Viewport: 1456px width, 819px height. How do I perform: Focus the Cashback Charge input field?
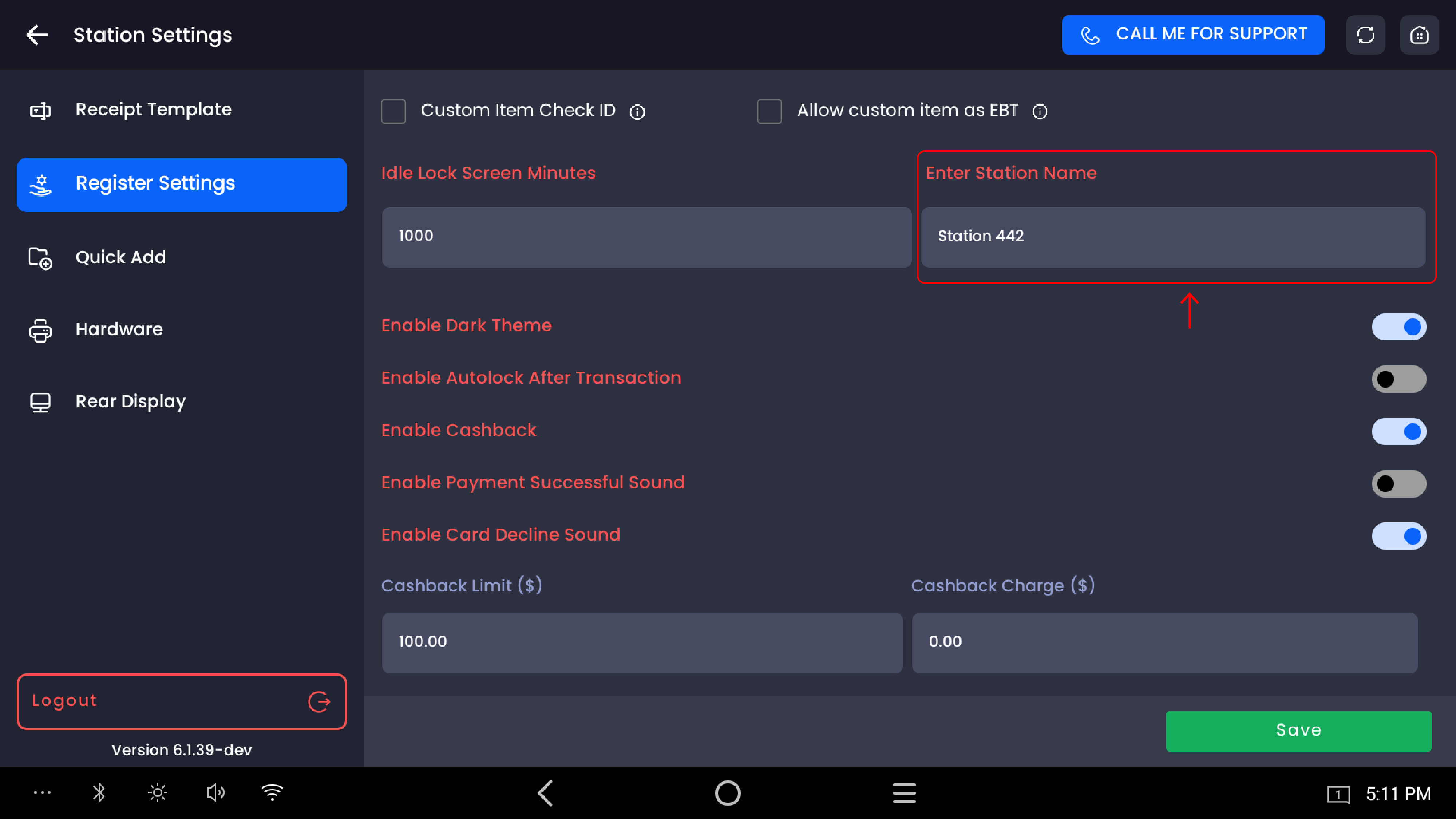(x=1164, y=643)
